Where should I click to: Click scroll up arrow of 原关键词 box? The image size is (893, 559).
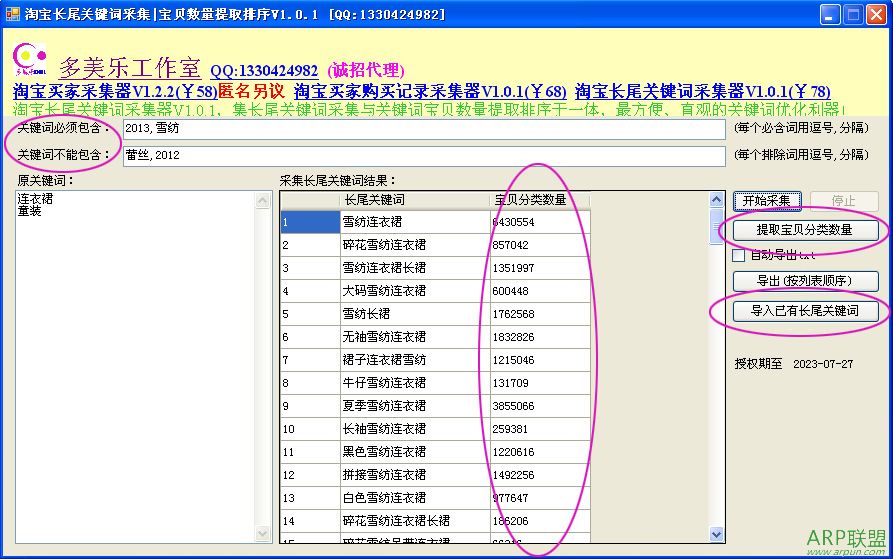(264, 201)
